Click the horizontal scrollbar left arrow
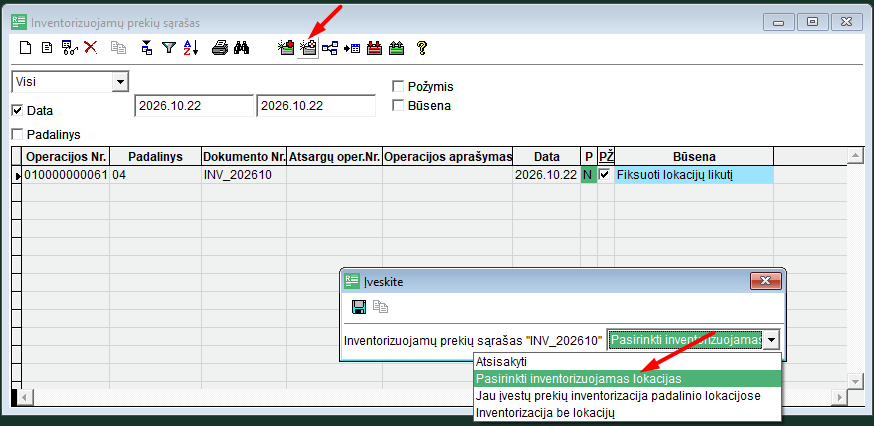Image resolution: width=874 pixels, height=426 pixels. pyautogui.click(x=26, y=398)
